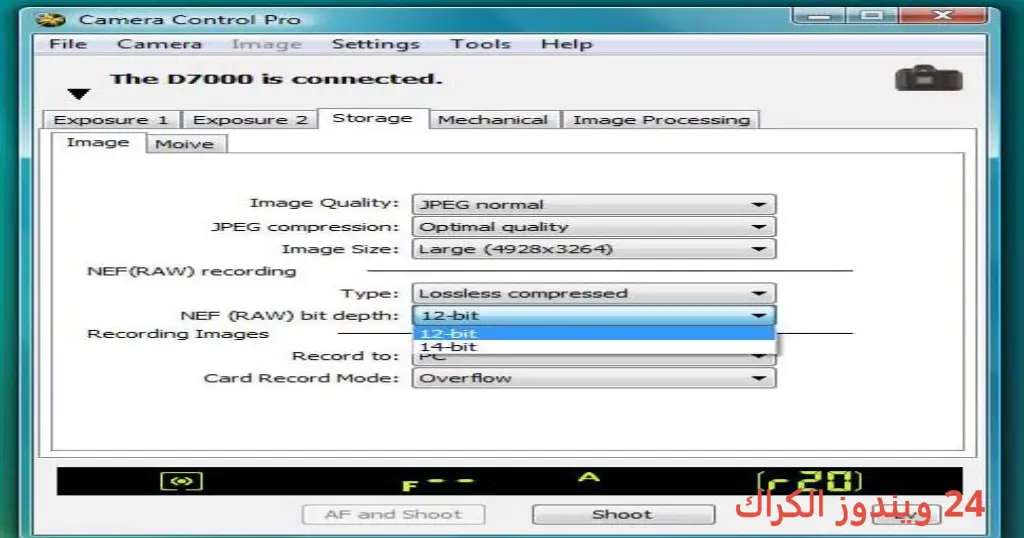The image size is (1024, 538).
Task: Open the Moive sub-tab
Action: (185, 144)
